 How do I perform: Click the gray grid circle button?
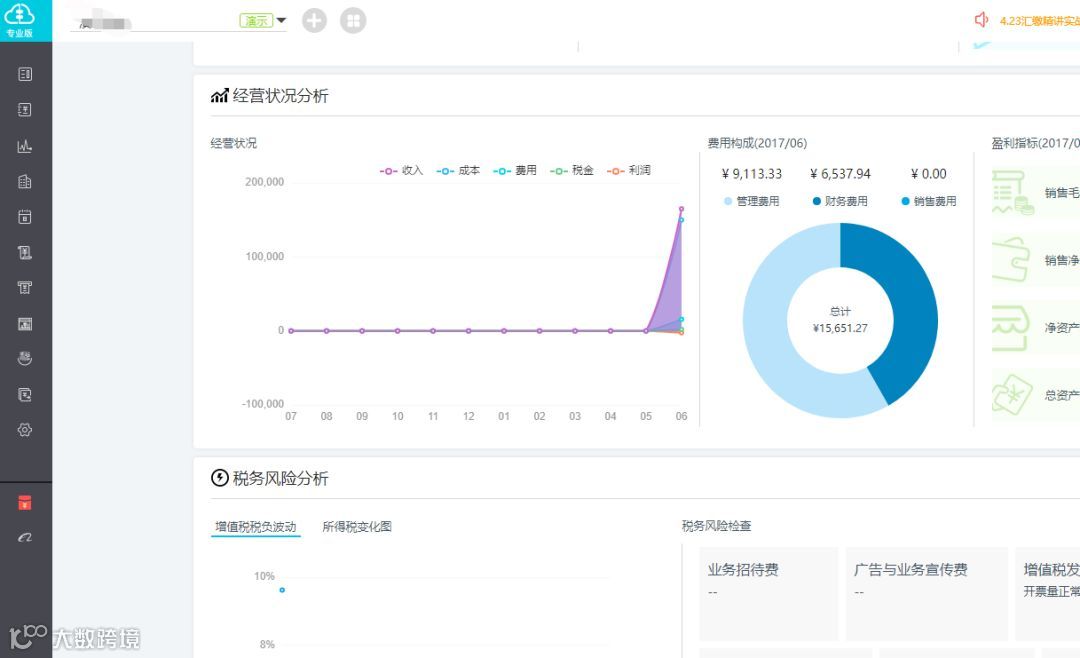353,20
